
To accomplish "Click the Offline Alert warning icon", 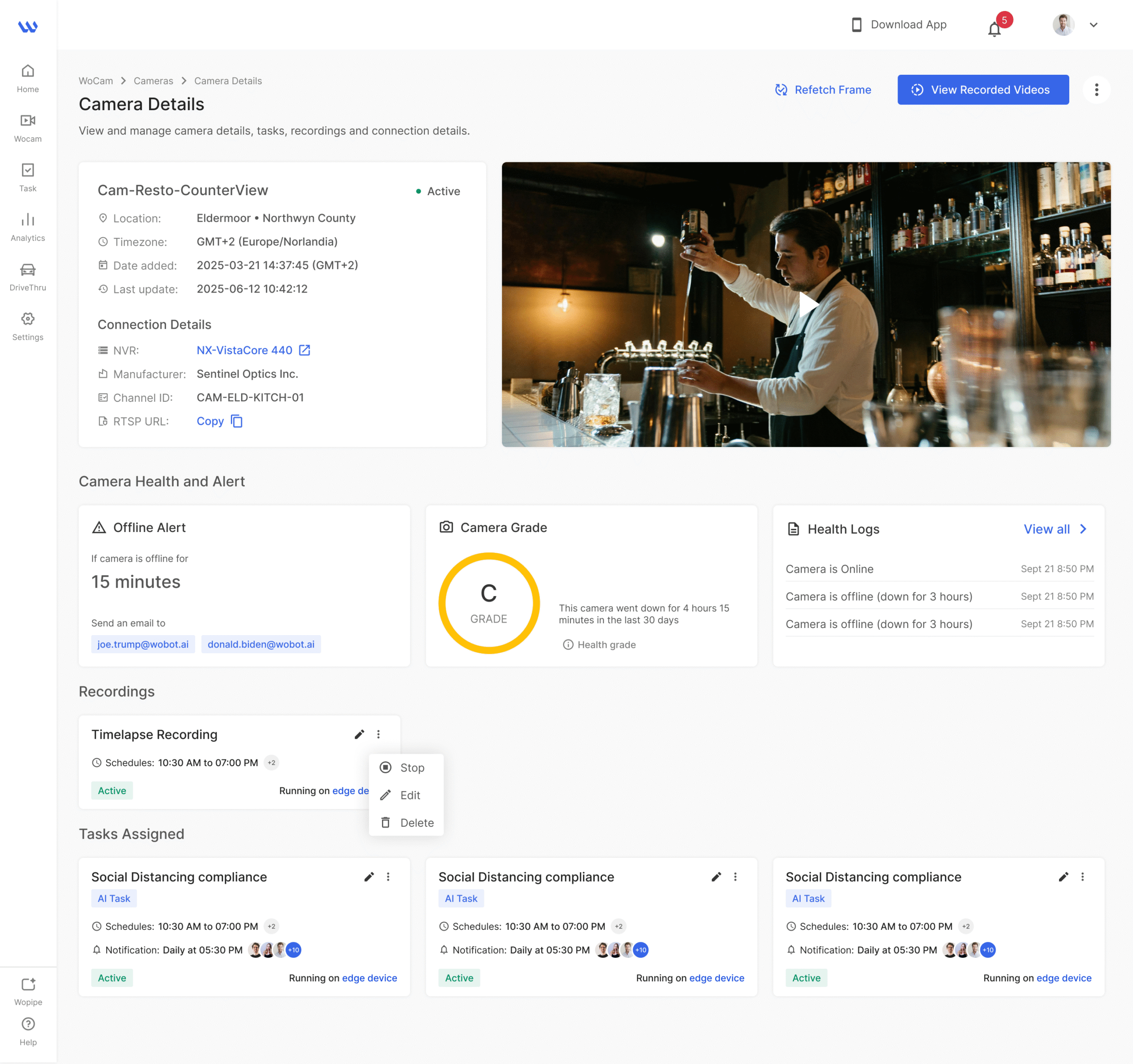I will click(x=99, y=527).
